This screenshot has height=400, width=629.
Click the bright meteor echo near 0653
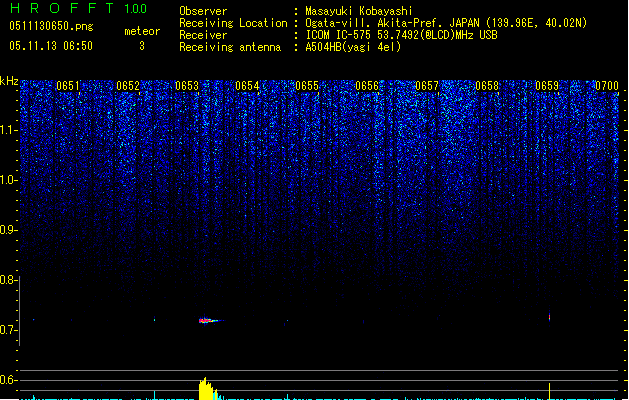pyautogui.click(x=210, y=320)
